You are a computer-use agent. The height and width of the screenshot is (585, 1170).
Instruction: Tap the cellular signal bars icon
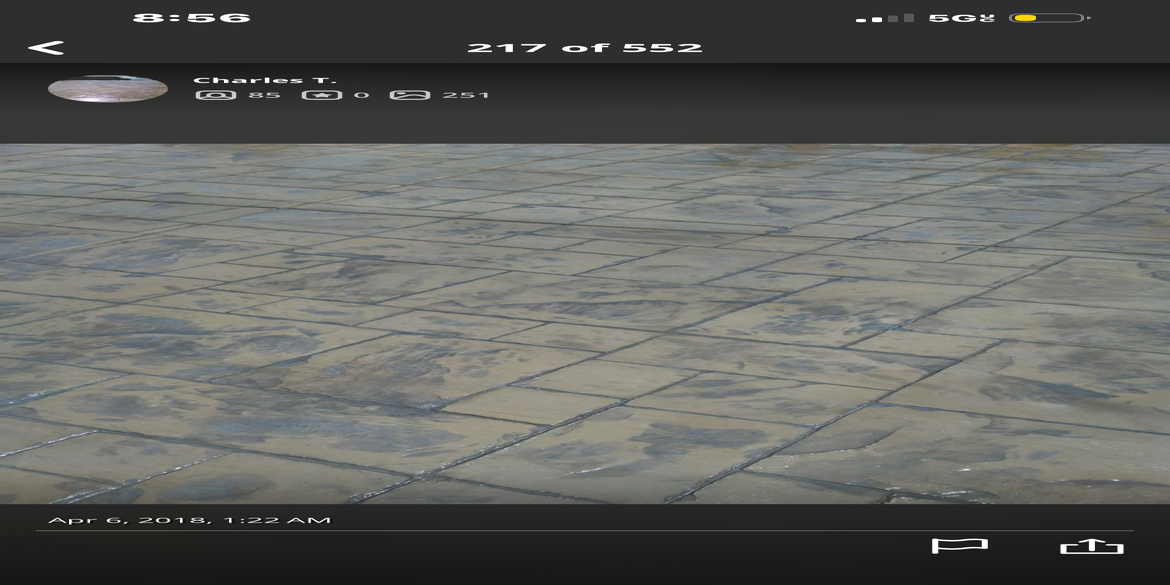(885, 18)
